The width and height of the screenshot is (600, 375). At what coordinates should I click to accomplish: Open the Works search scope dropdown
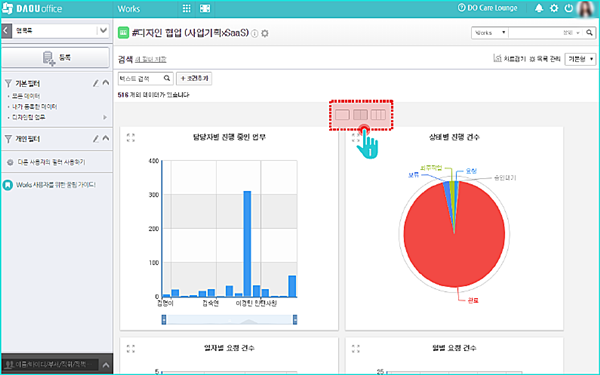(x=490, y=33)
